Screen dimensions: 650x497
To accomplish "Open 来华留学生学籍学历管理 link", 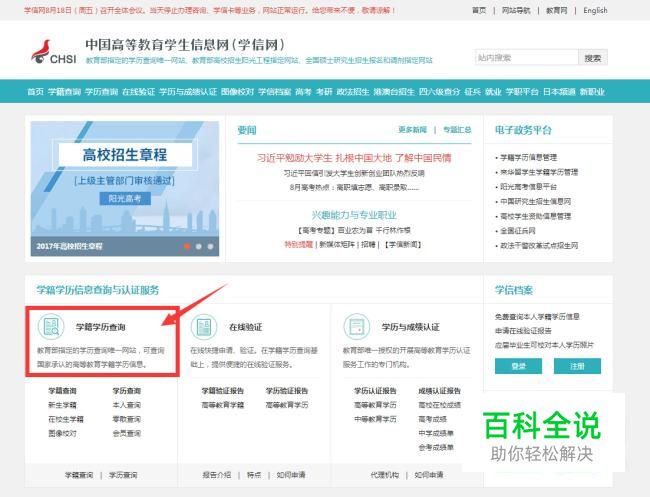I will click(x=539, y=172).
